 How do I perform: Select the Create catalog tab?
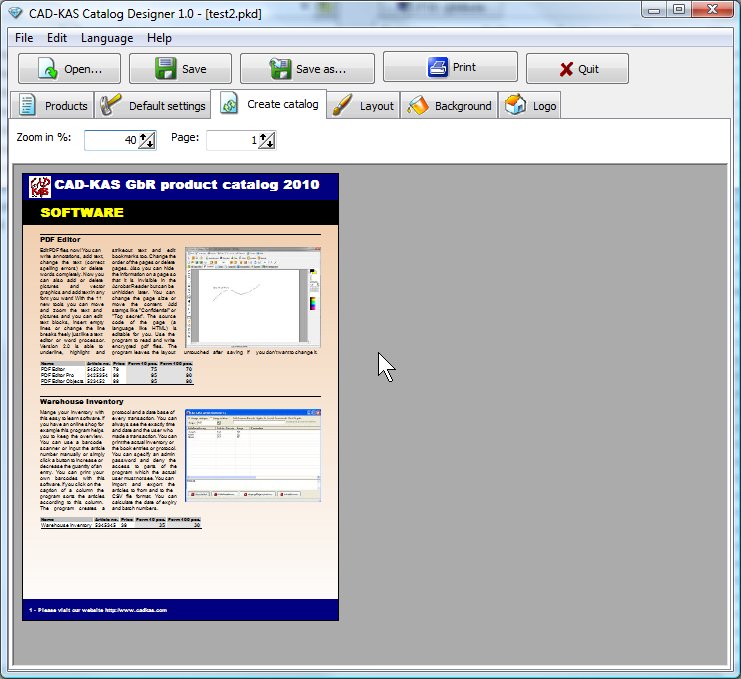(272, 104)
